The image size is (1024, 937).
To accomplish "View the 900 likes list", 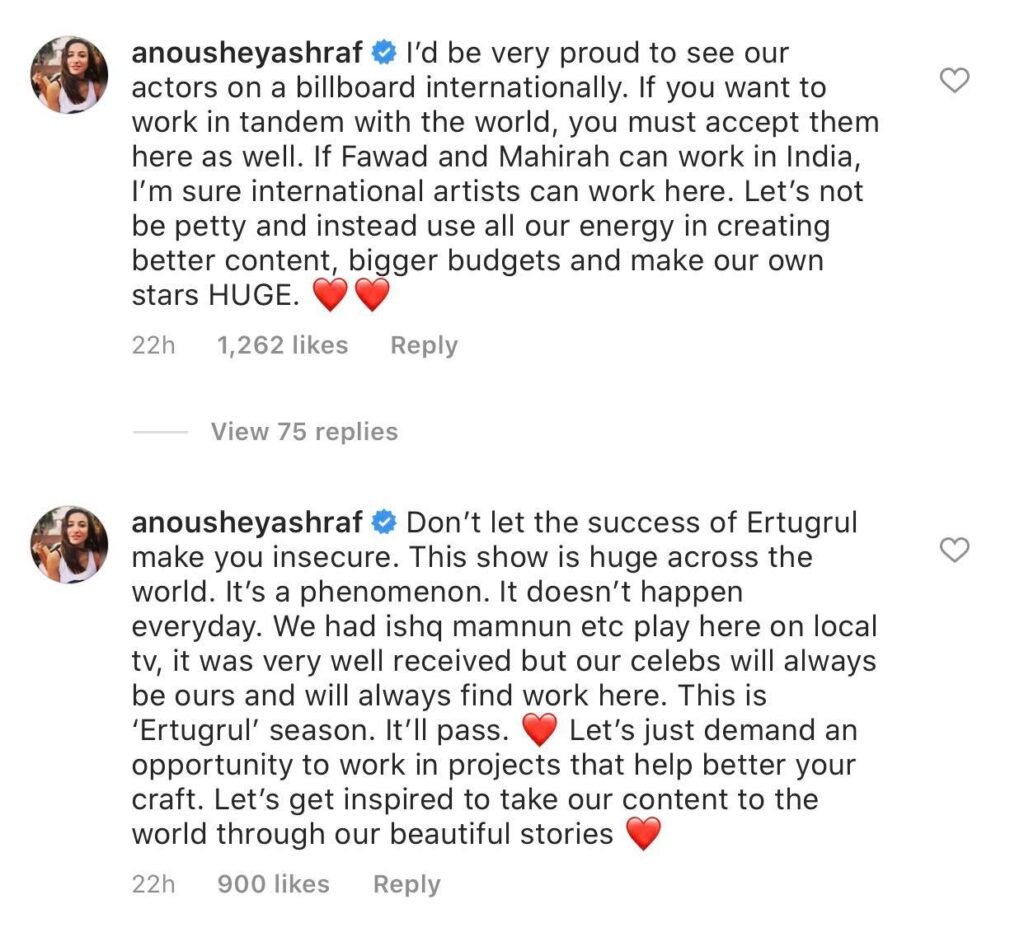I will (274, 884).
